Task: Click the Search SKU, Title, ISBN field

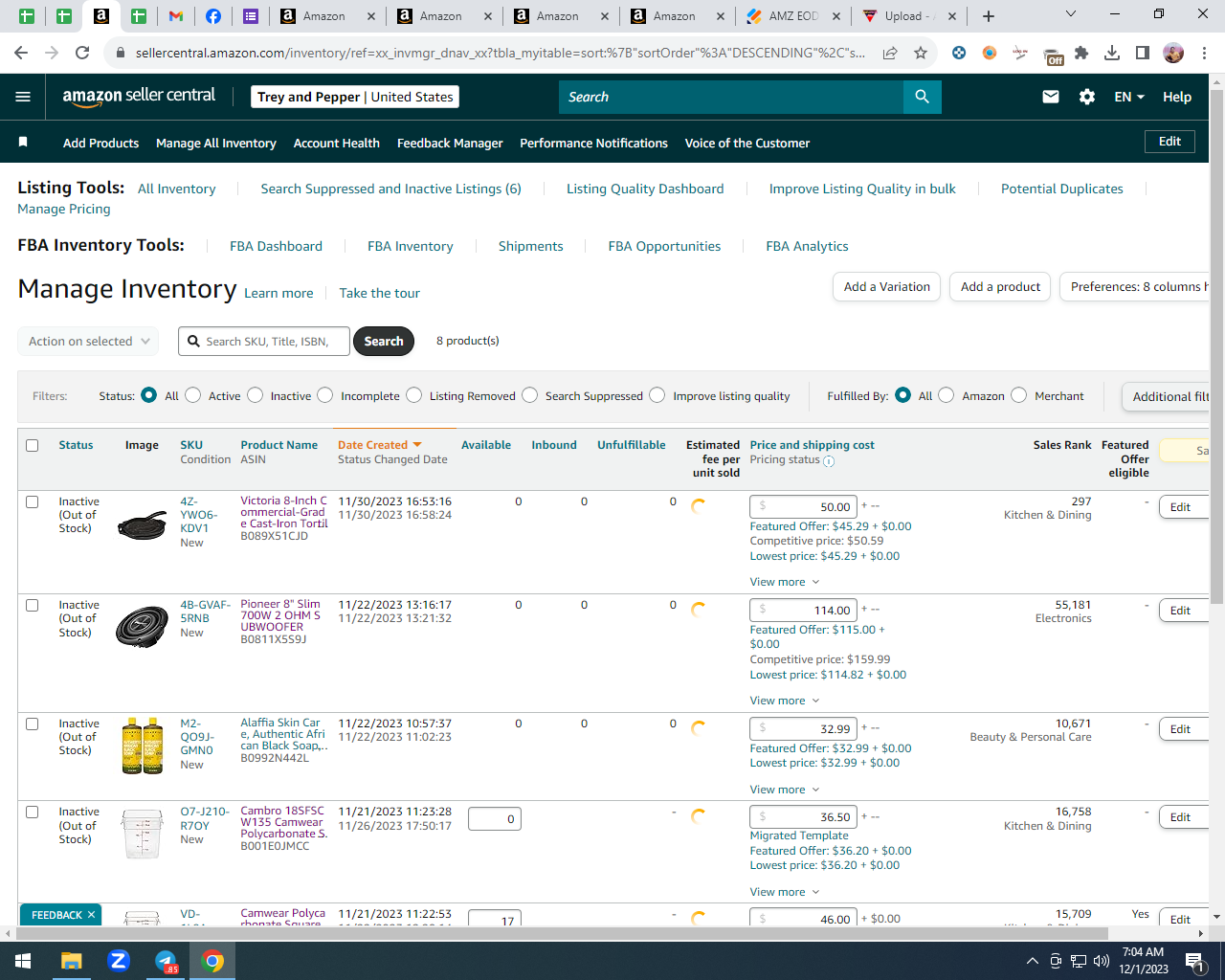Action: 264,342
